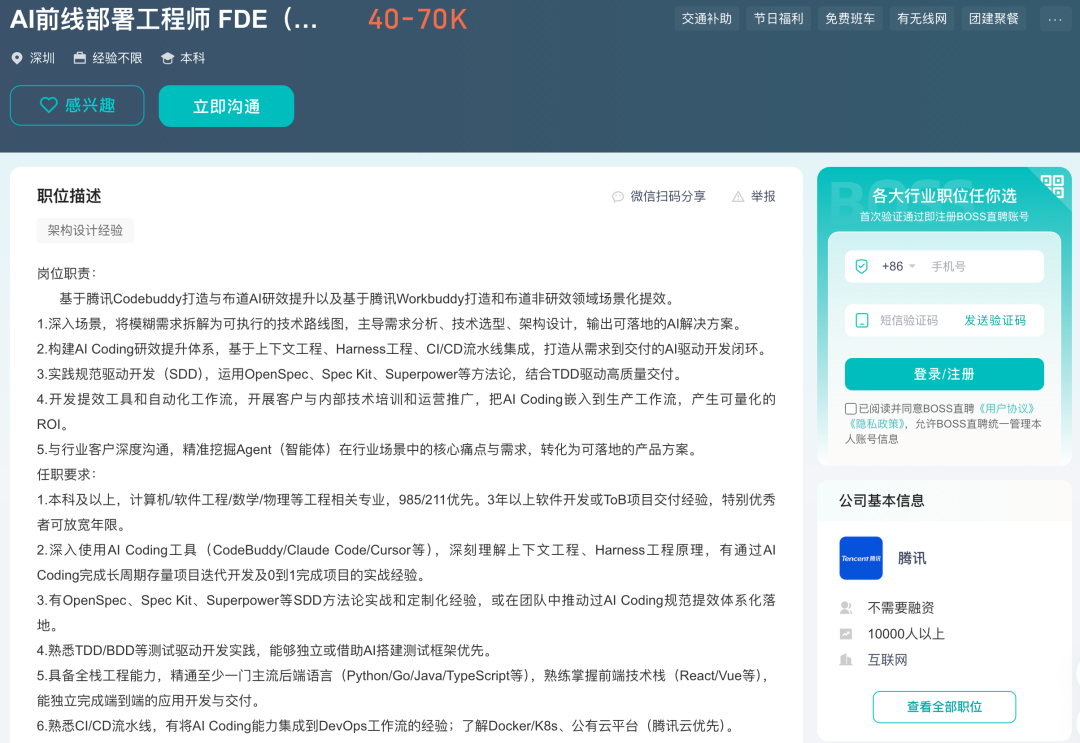This screenshot has width=1080, height=743.
Task: Click the 各大行业职位任你选 banner title
Action: pyautogui.click(x=944, y=196)
